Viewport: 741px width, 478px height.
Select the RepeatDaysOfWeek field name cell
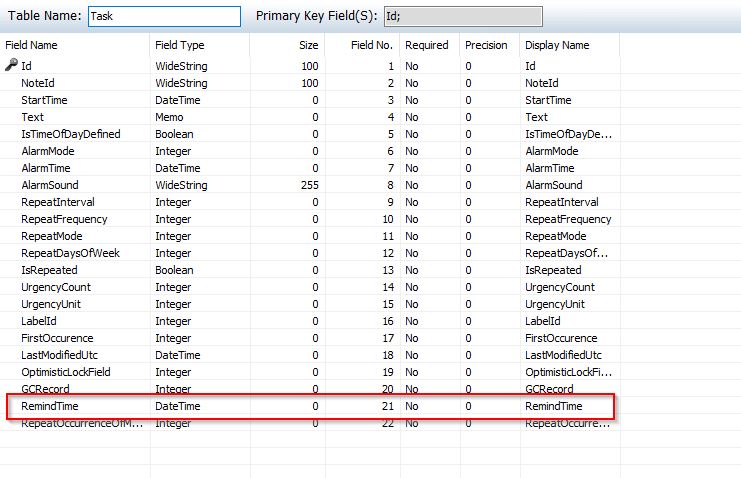tap(70, 253)
